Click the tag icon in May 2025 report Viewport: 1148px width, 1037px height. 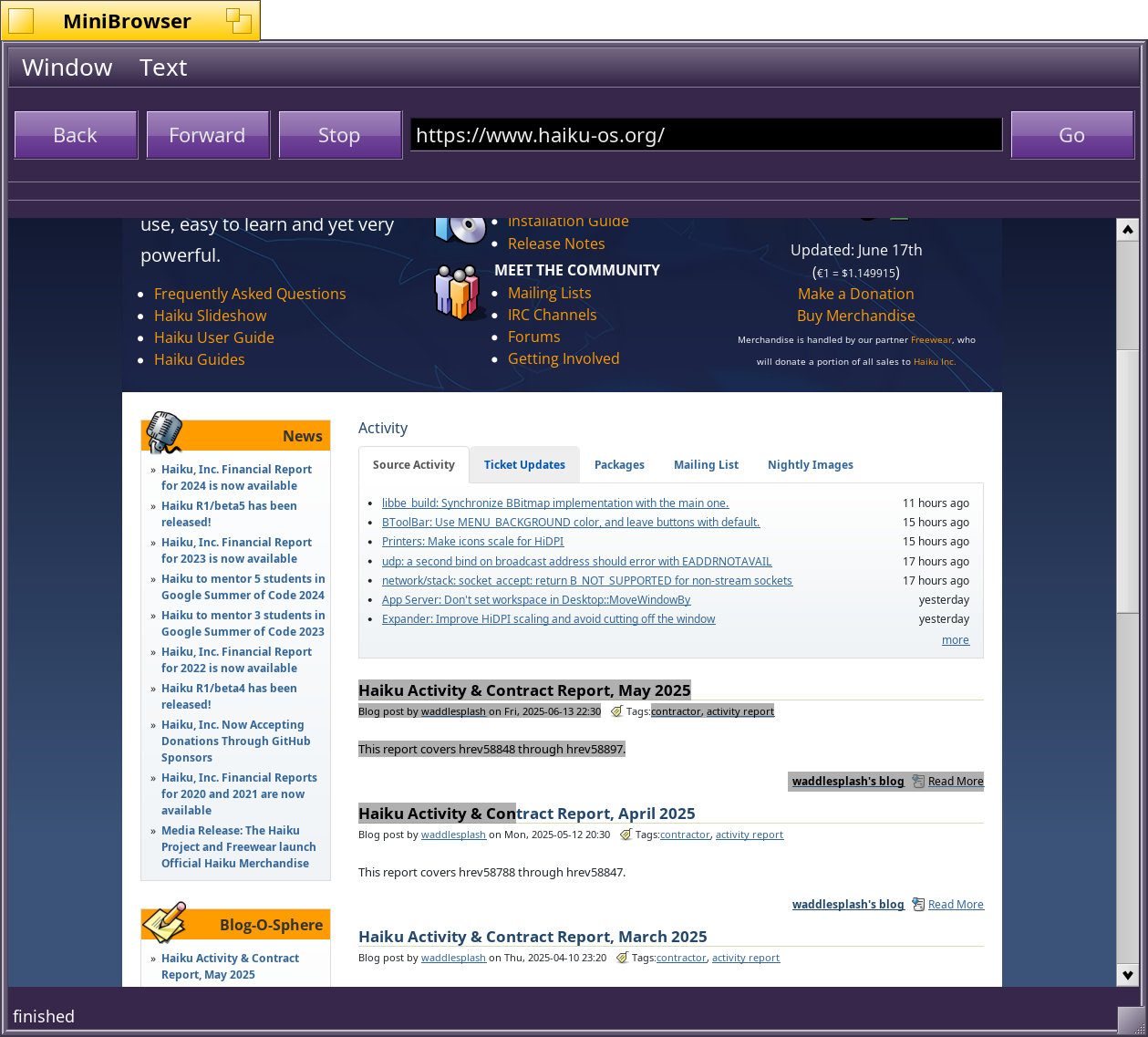pos(616,711)
